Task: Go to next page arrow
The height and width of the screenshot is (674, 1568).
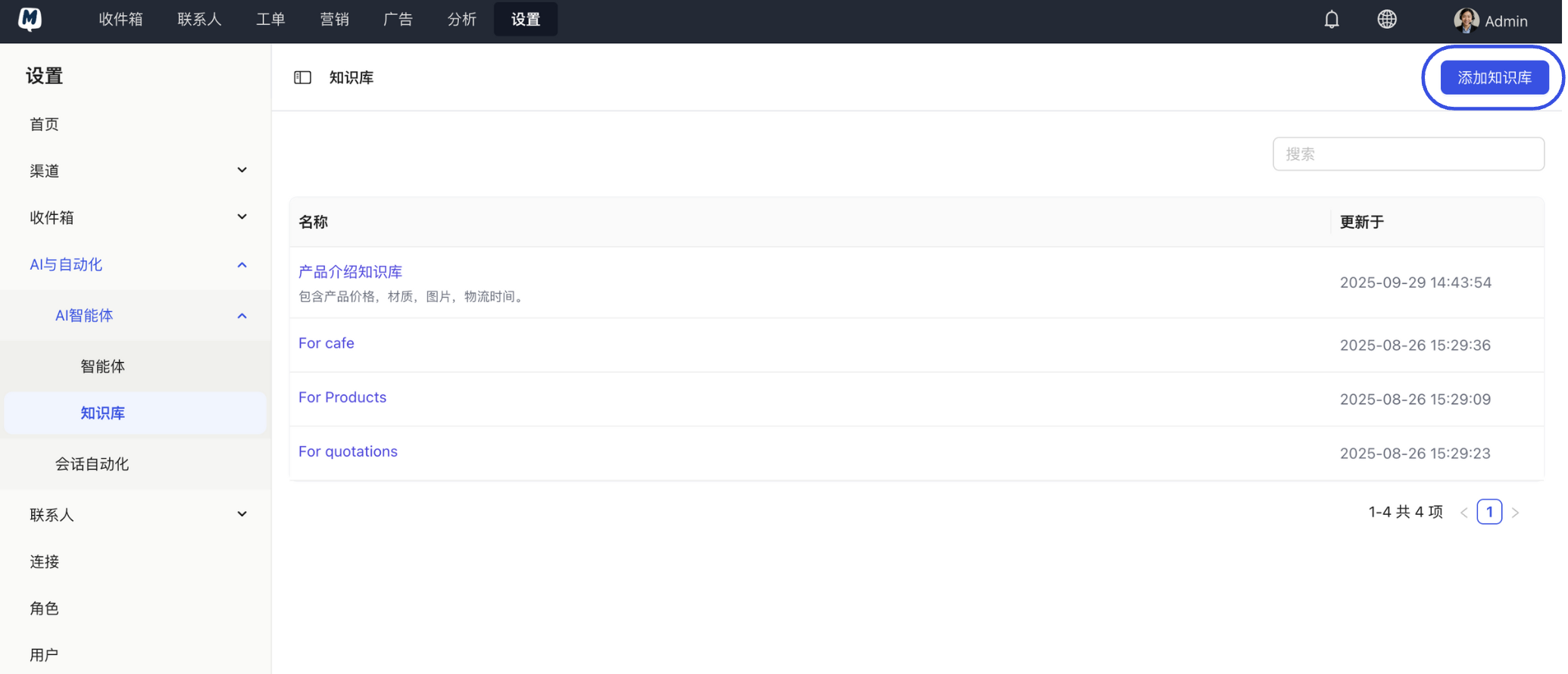Action: tap(1515, 513)
